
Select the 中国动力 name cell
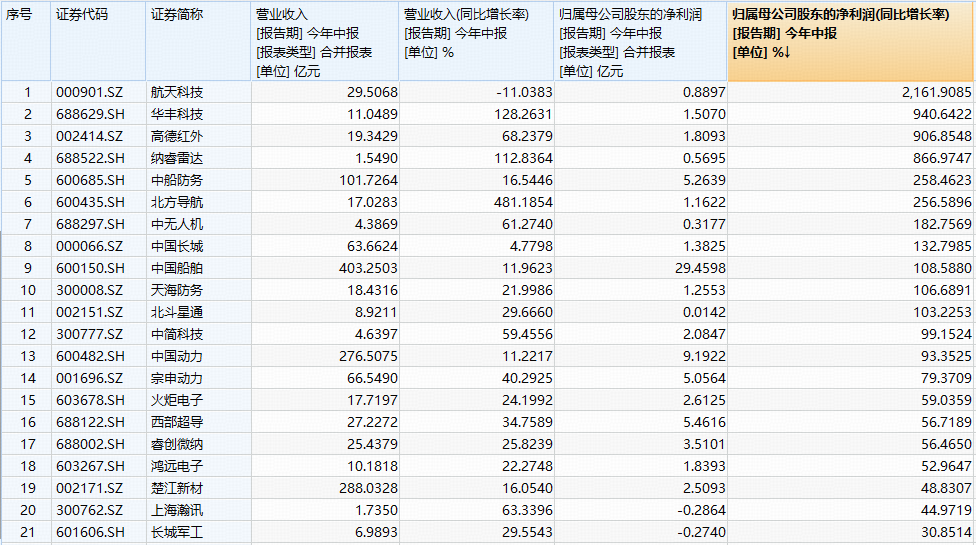coord(177,356)
